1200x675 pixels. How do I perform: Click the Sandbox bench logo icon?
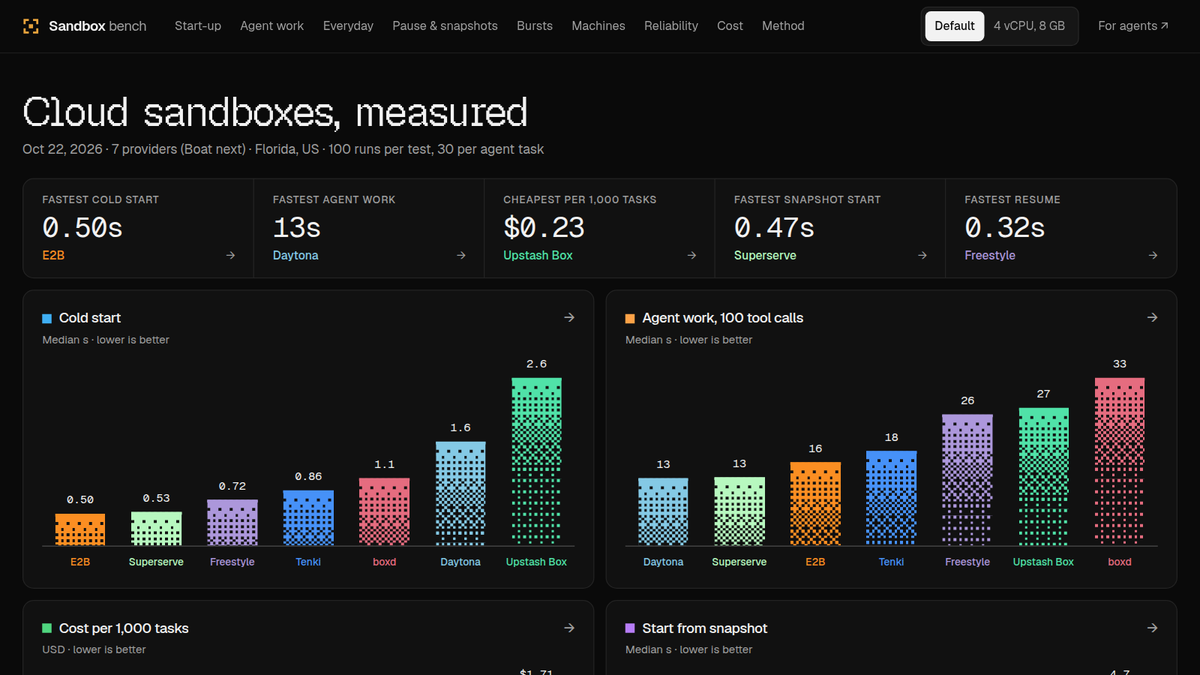click(x=32, y=26)
